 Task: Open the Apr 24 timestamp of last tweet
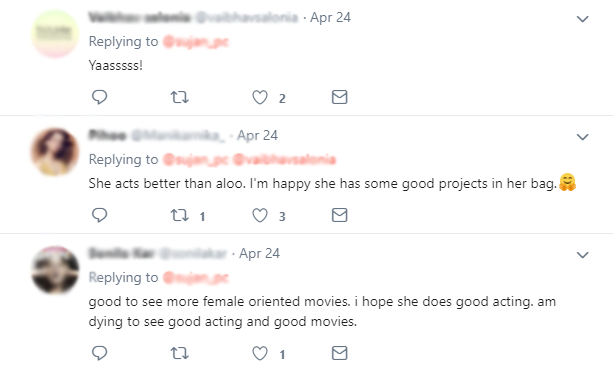point(260,253)
